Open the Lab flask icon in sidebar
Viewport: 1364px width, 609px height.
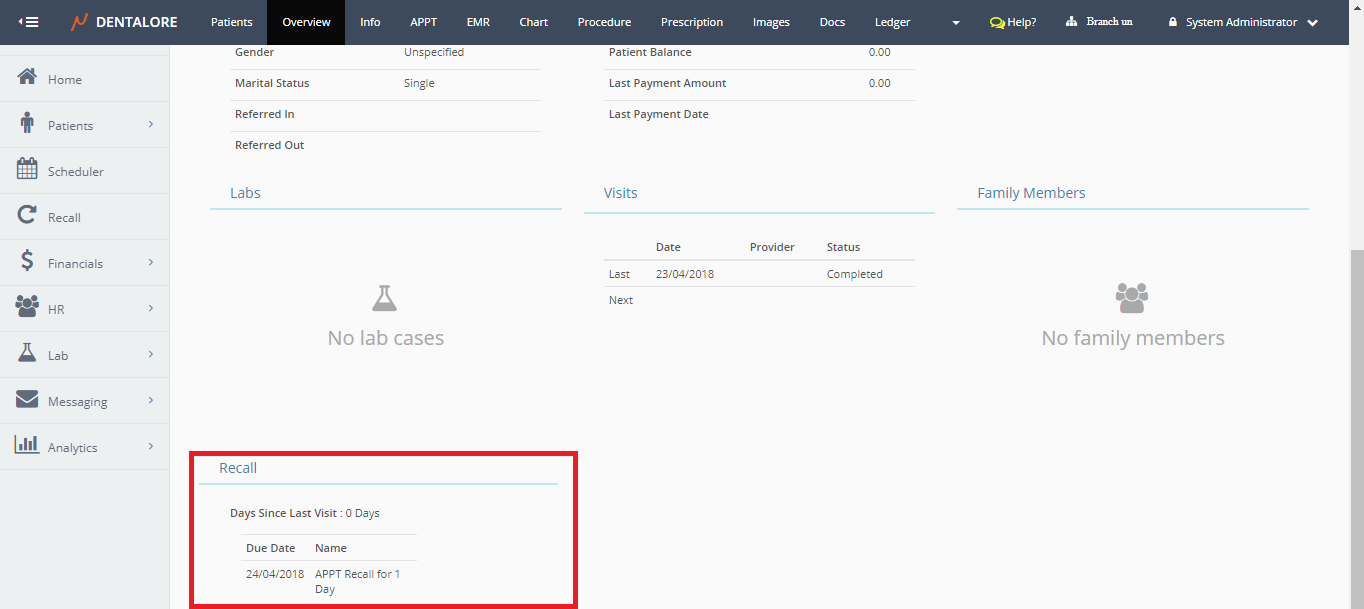(27, 354)
